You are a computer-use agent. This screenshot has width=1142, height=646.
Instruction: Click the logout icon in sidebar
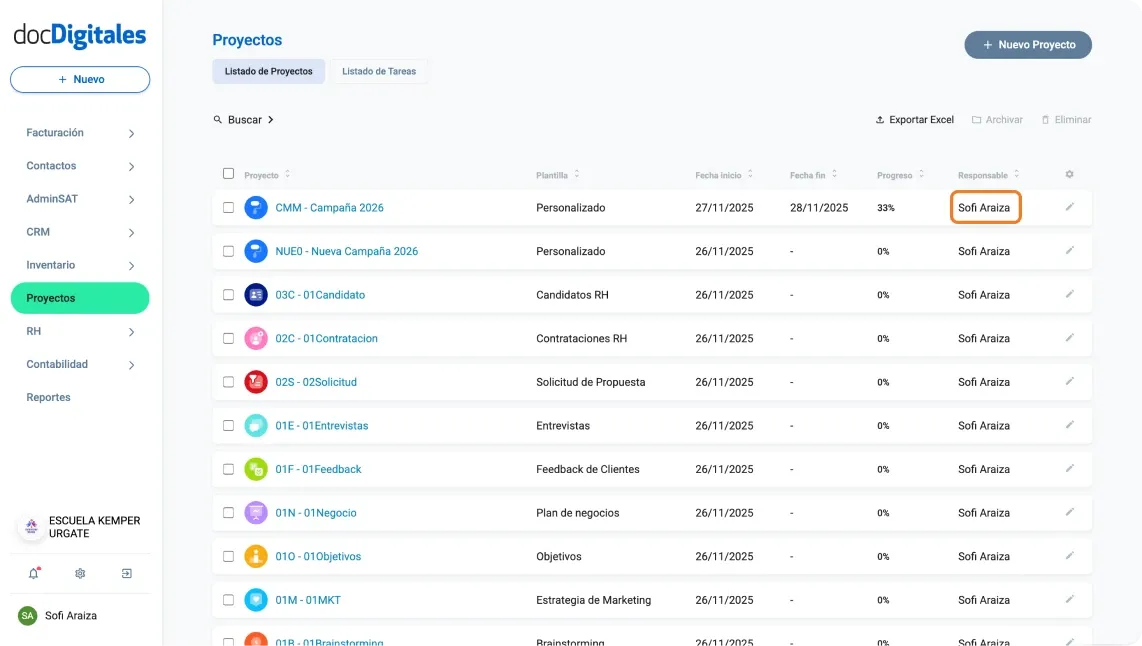click(x=127, y=574)
